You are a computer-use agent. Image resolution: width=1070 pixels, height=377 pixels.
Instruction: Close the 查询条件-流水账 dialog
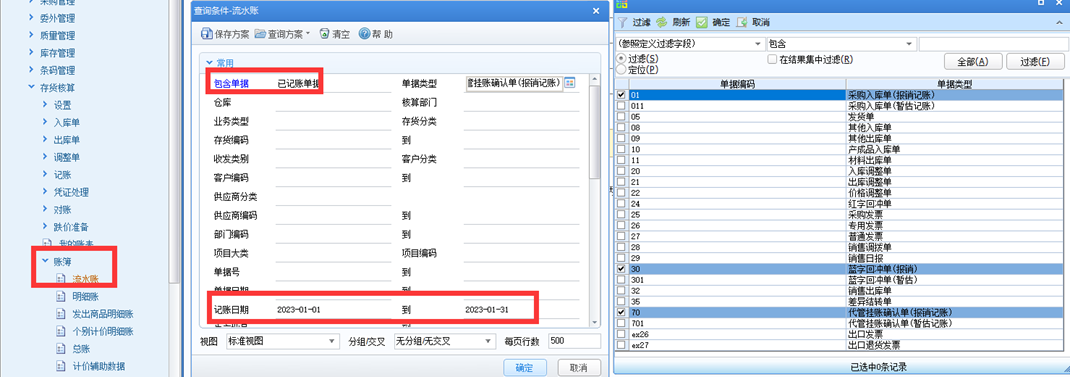pyautogui.click(x=596, y=11)
